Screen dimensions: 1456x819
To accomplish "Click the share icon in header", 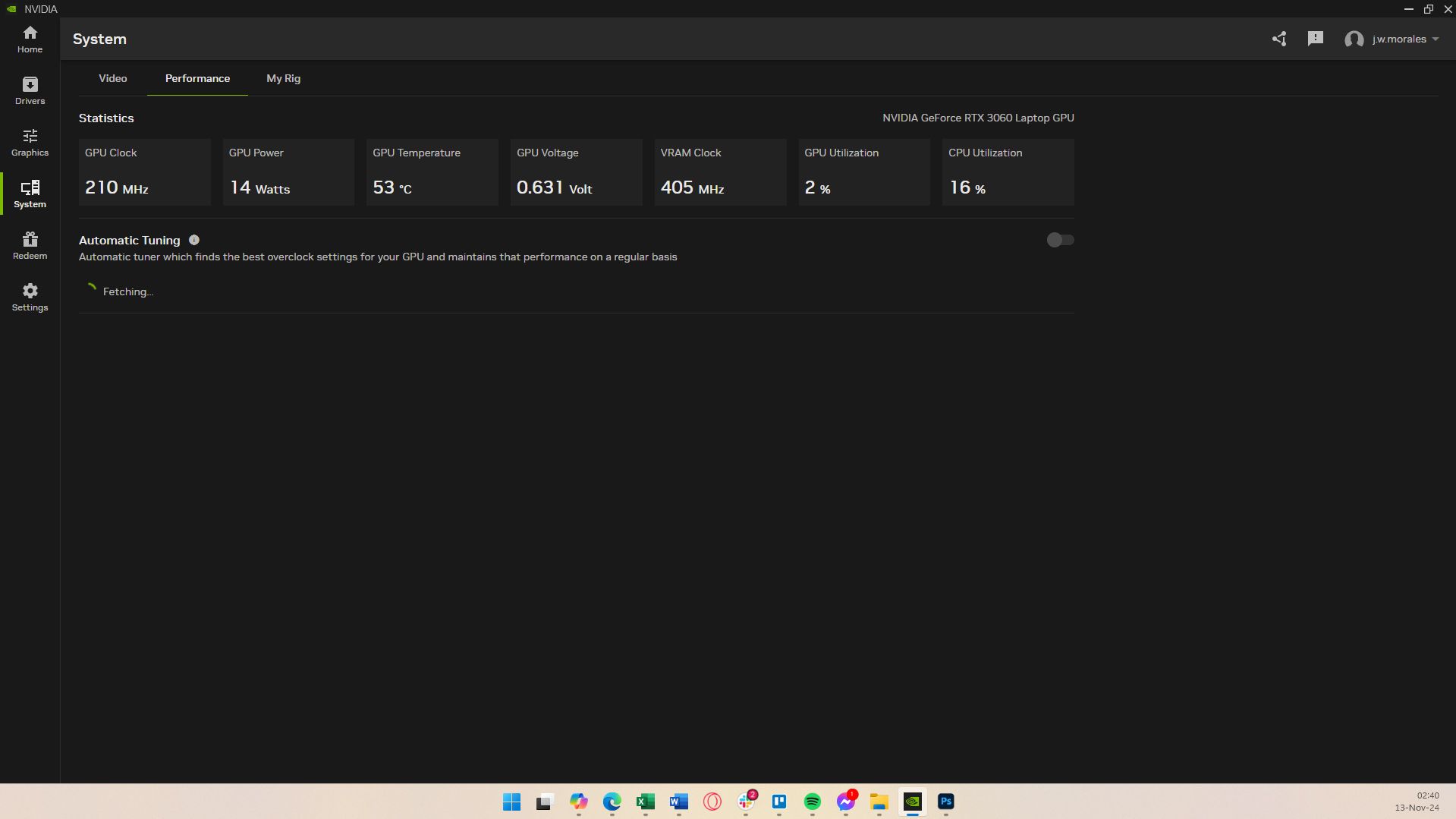I will [1279, 39].
